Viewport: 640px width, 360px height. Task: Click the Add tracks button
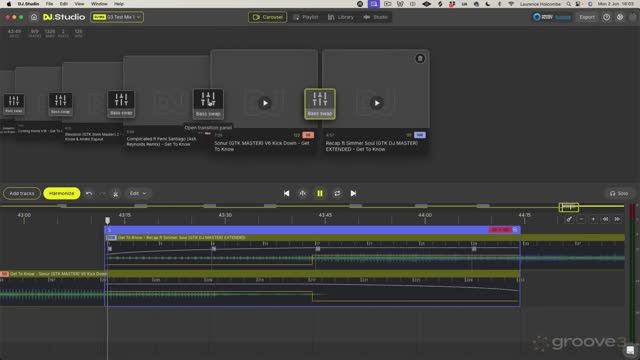[x=22, y=193]
